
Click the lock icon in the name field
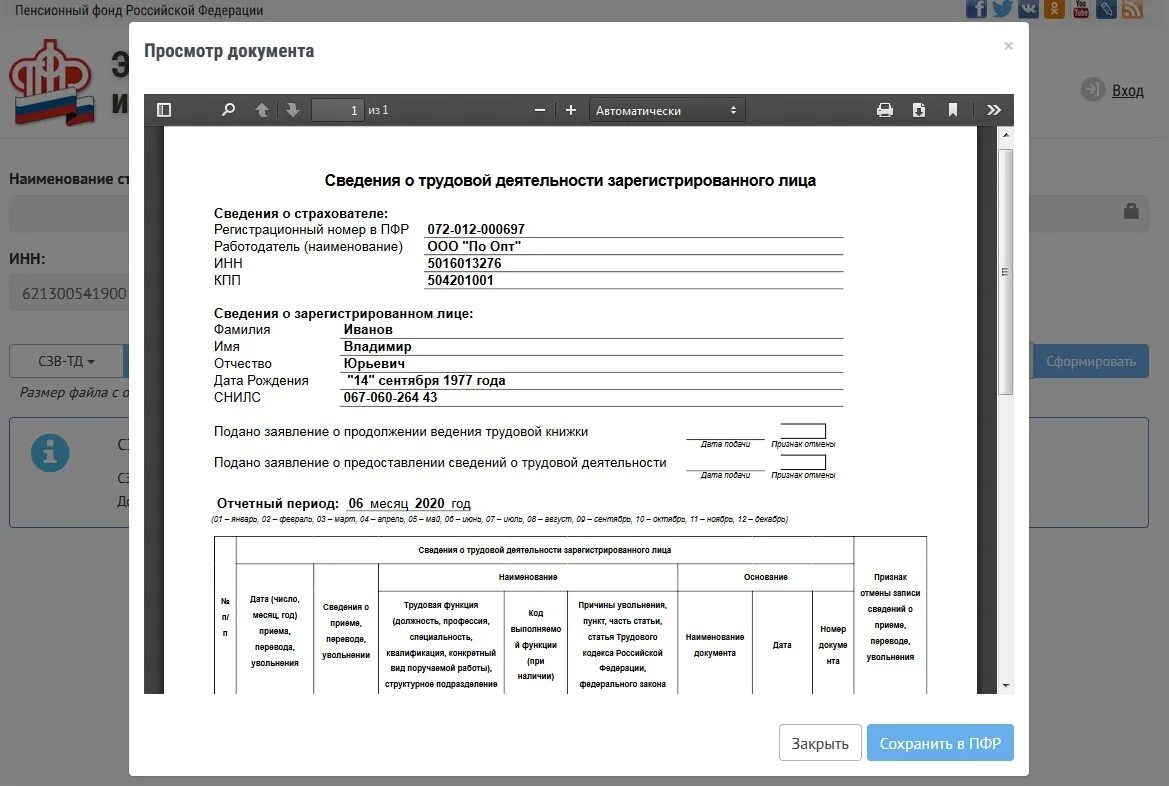(1131, 211)
